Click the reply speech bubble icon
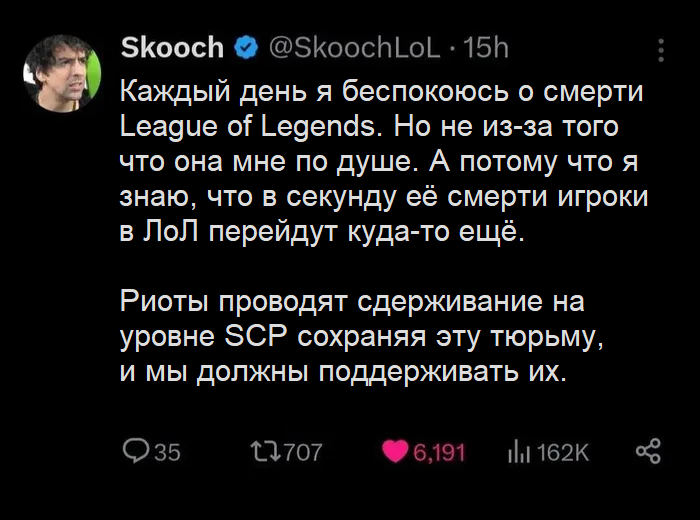The width and height of the screenshot is (700, 520). click(135, 452)
